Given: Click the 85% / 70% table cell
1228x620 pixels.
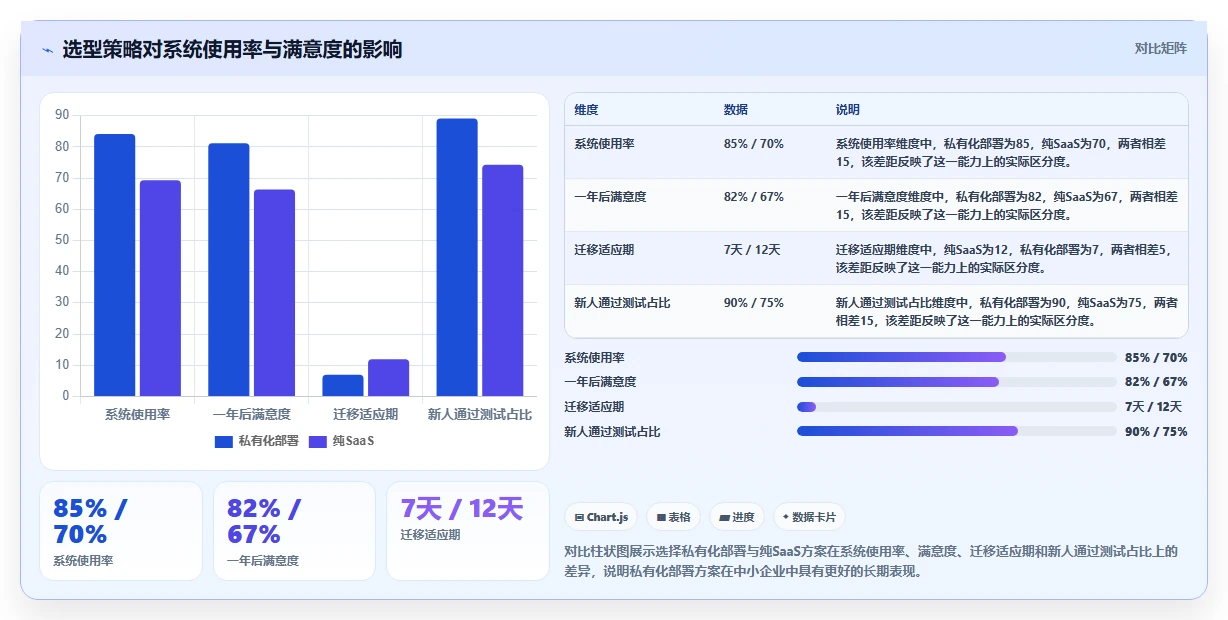Looking at the screenshot, I should [754, 144].
